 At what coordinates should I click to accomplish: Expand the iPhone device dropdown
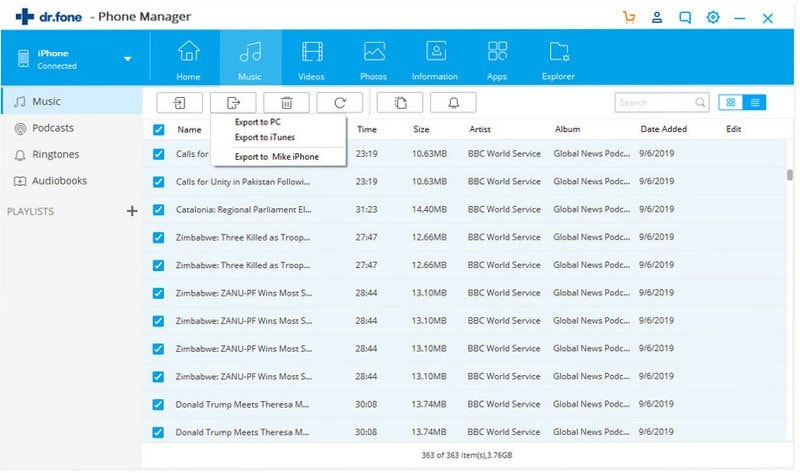tap(128, 59)
